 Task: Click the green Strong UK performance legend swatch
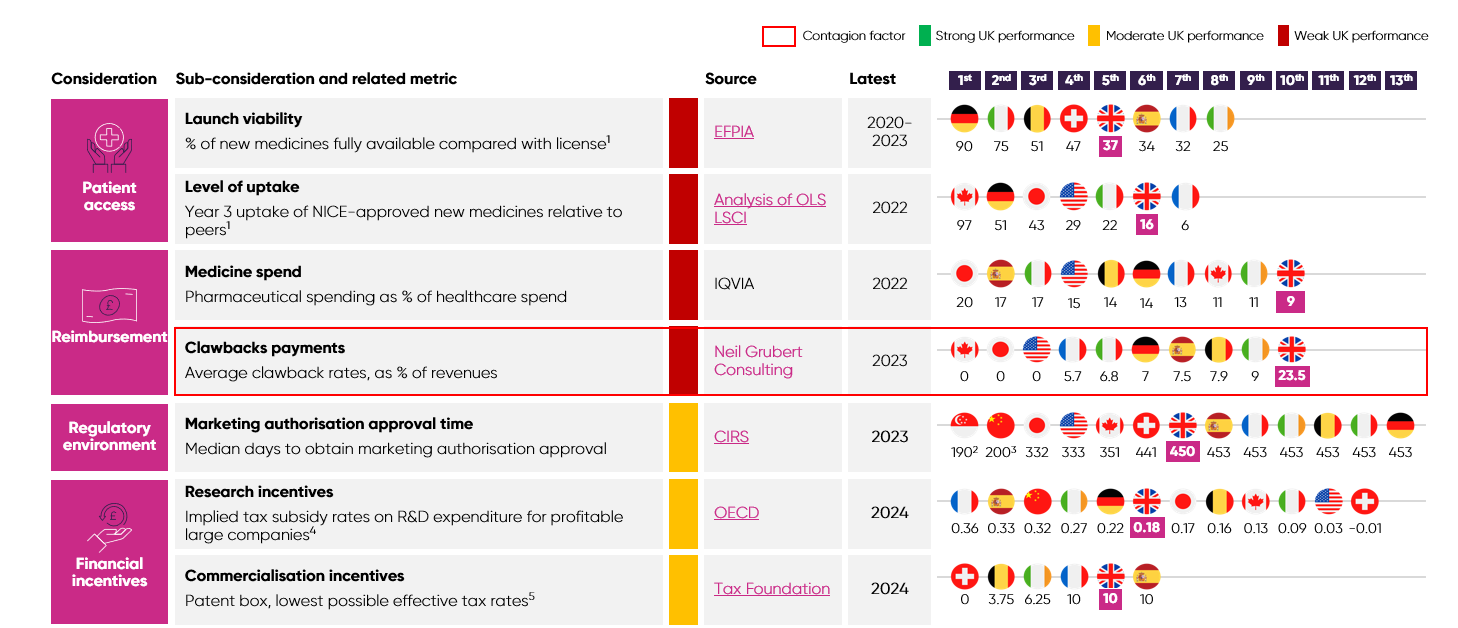(x=925, y=36)
